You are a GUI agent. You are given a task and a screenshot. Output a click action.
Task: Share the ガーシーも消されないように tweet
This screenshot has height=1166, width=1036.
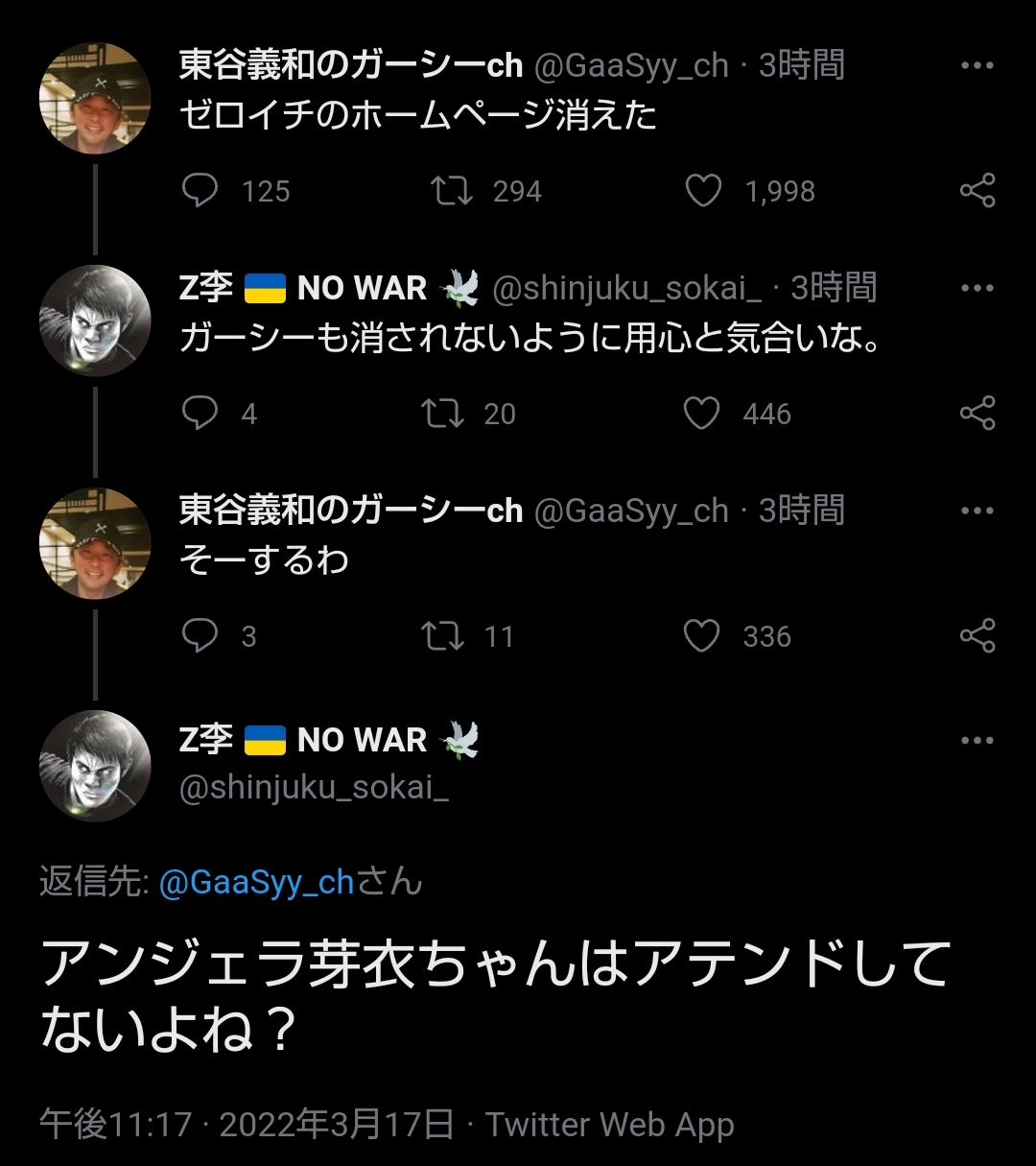(977, 414)
